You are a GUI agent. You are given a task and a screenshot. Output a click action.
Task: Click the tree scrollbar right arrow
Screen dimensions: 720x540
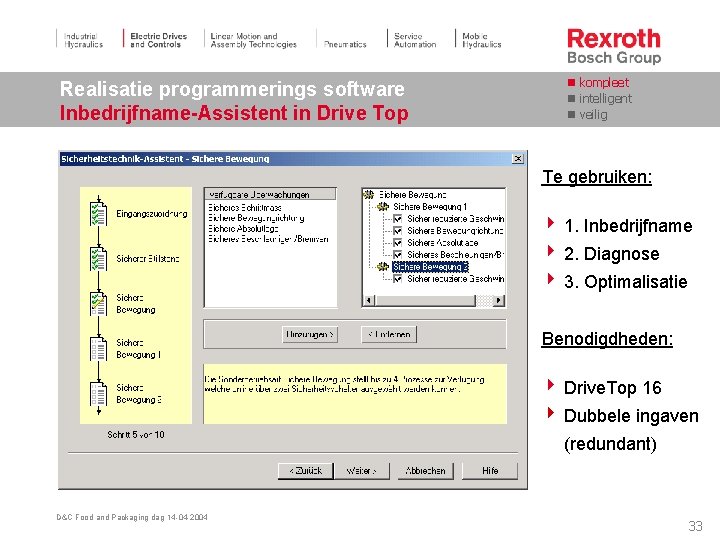pos(499,300)
